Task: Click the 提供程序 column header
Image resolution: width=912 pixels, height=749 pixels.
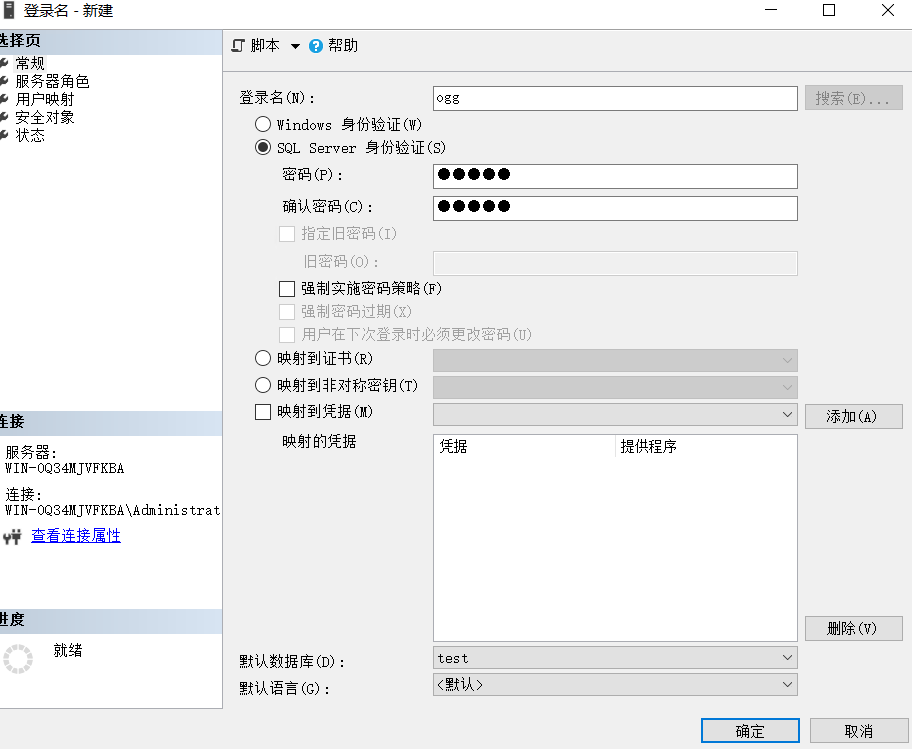Action: pyautogui.click(x=706, y=446)
